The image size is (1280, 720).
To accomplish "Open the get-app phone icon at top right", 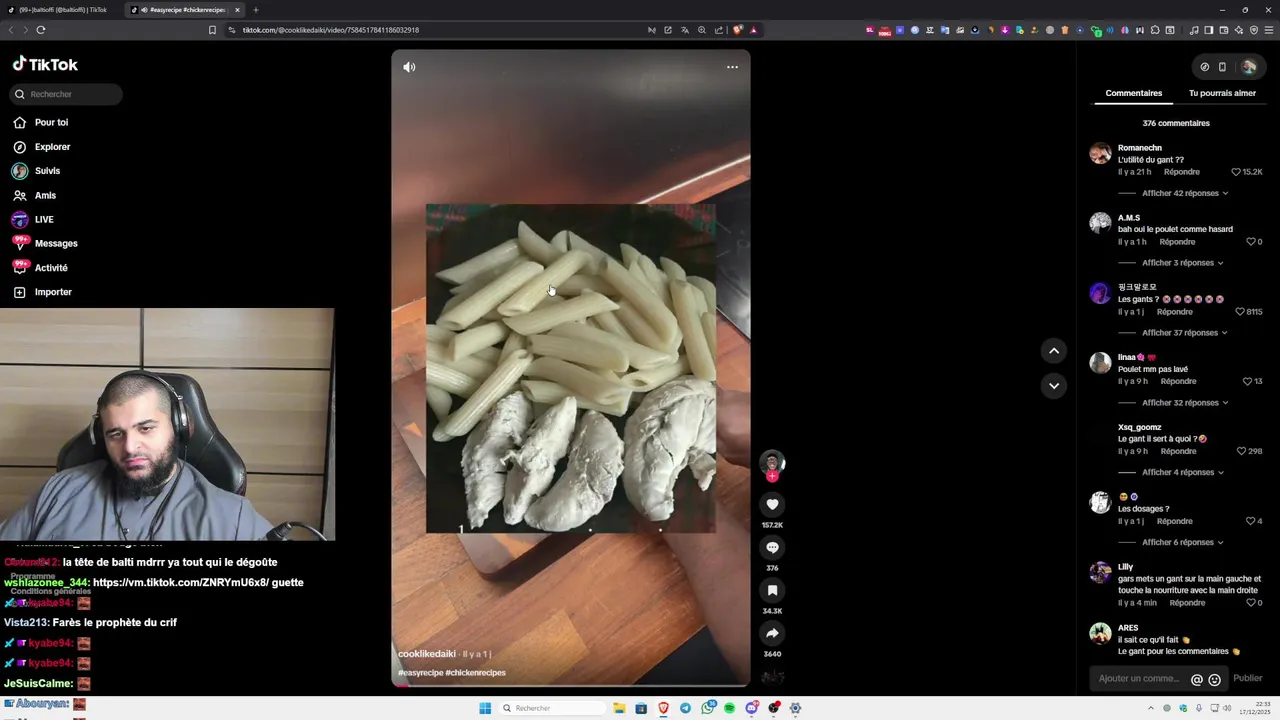I will 1222,67.
